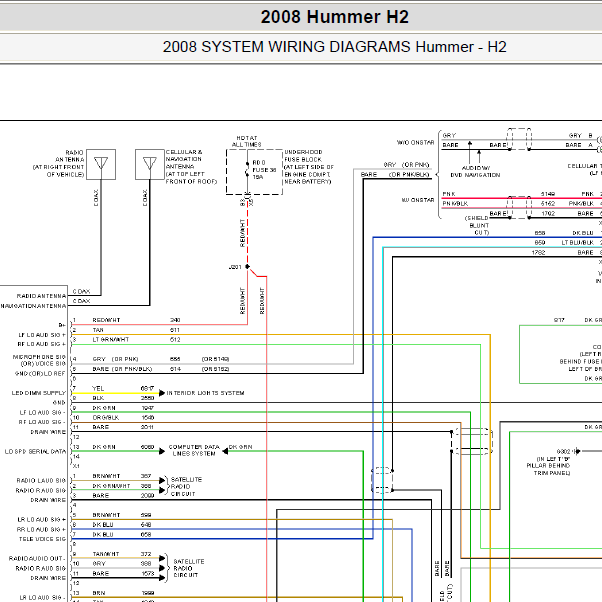Image resolution: width=602 pixels, height=602 pixels.
Task: Click "(IN LEFT 'B' PILLAR BEHIND TRIM PANEL)" note
Action: pos(548,466)
